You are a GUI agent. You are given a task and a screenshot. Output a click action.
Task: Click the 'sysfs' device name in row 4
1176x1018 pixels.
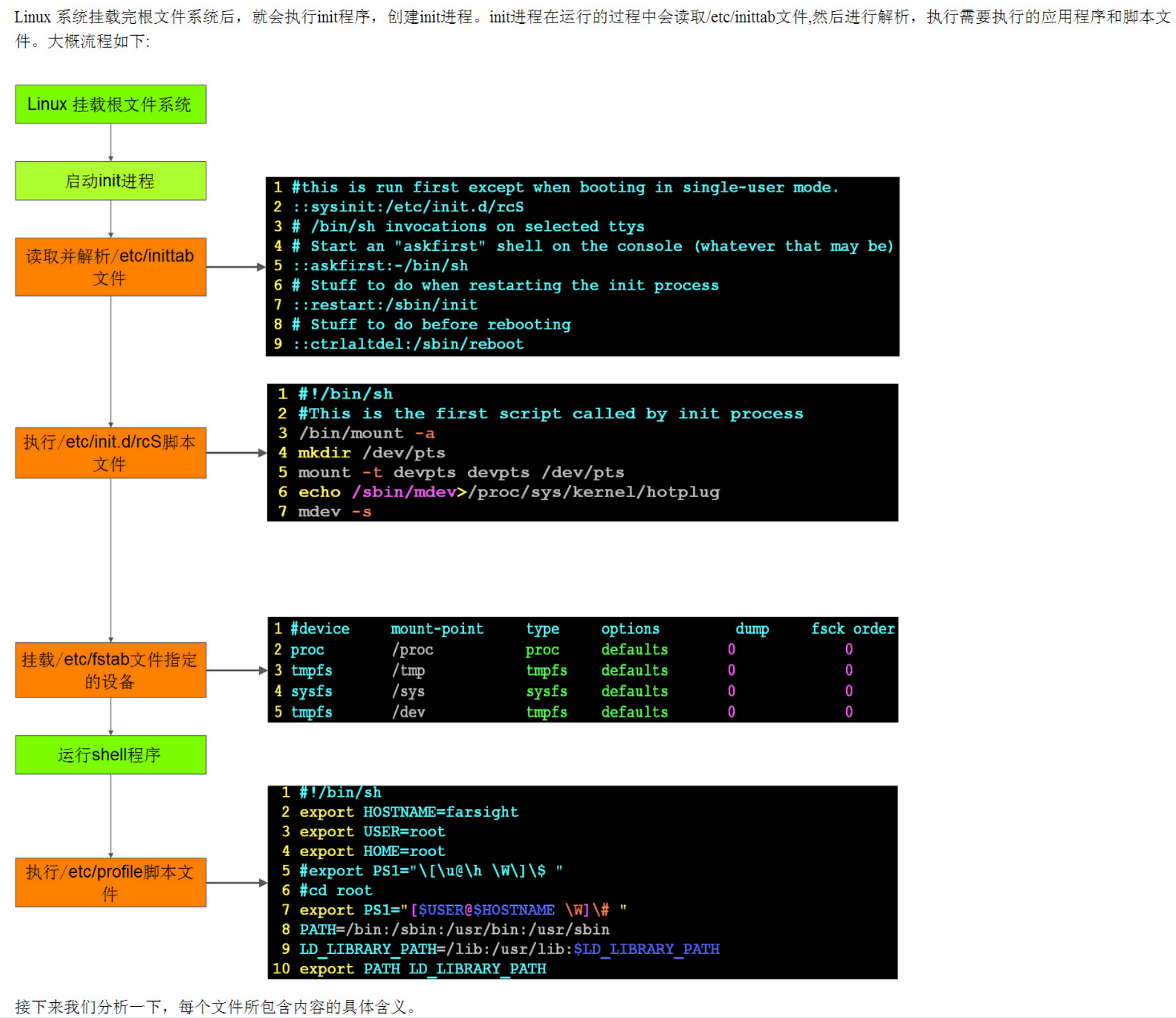pyautogui.click(x=312, y=691)
